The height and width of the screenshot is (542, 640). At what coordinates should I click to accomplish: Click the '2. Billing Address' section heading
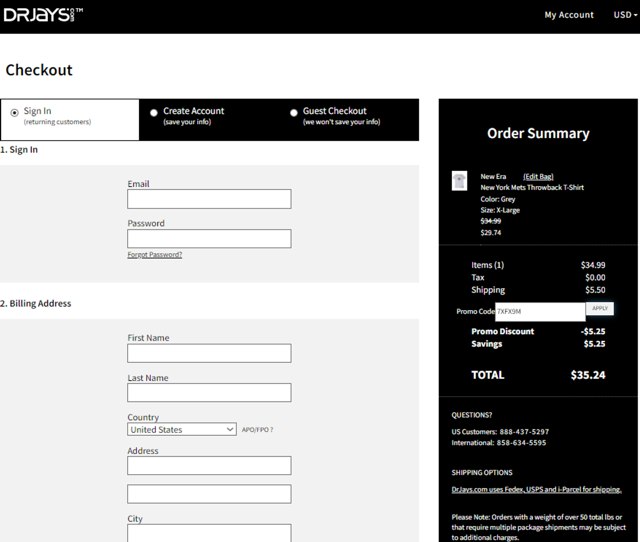[36, 304]
